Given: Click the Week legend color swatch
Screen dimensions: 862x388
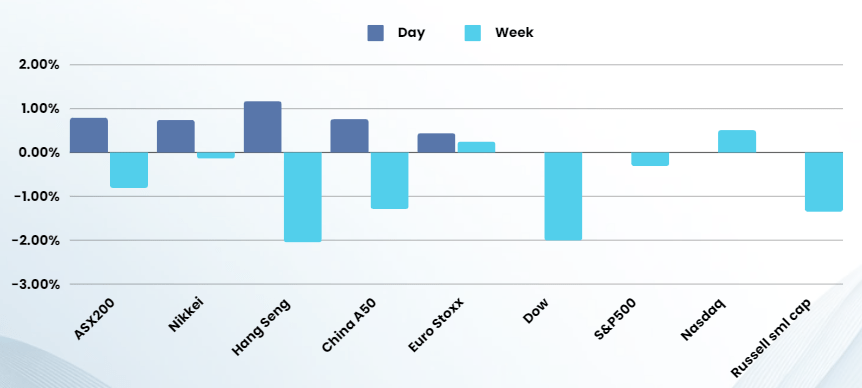Looking at the screenshot, I should pos(472,33).
